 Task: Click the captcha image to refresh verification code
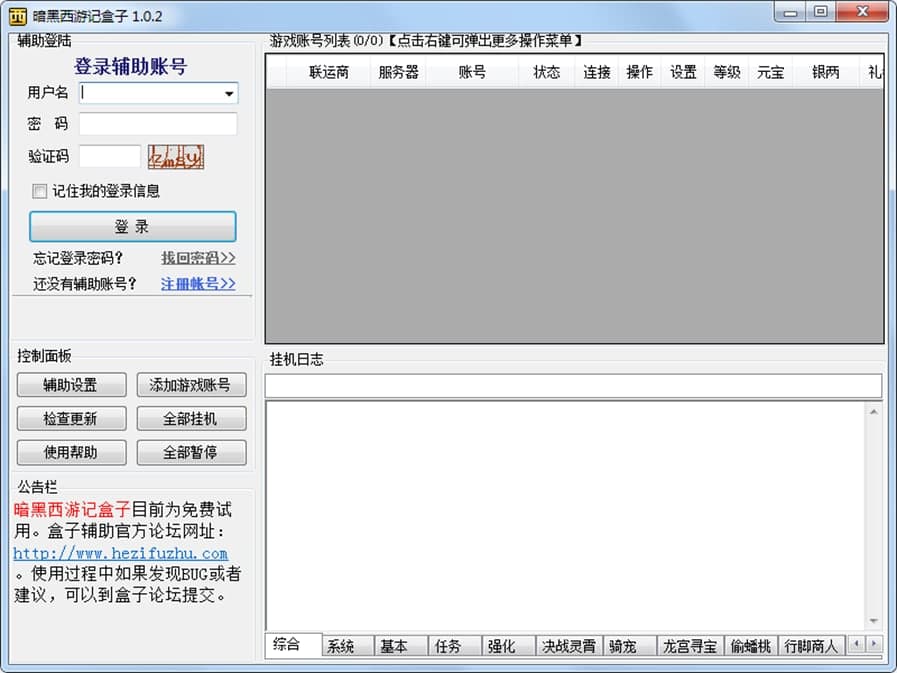point(175,156)
